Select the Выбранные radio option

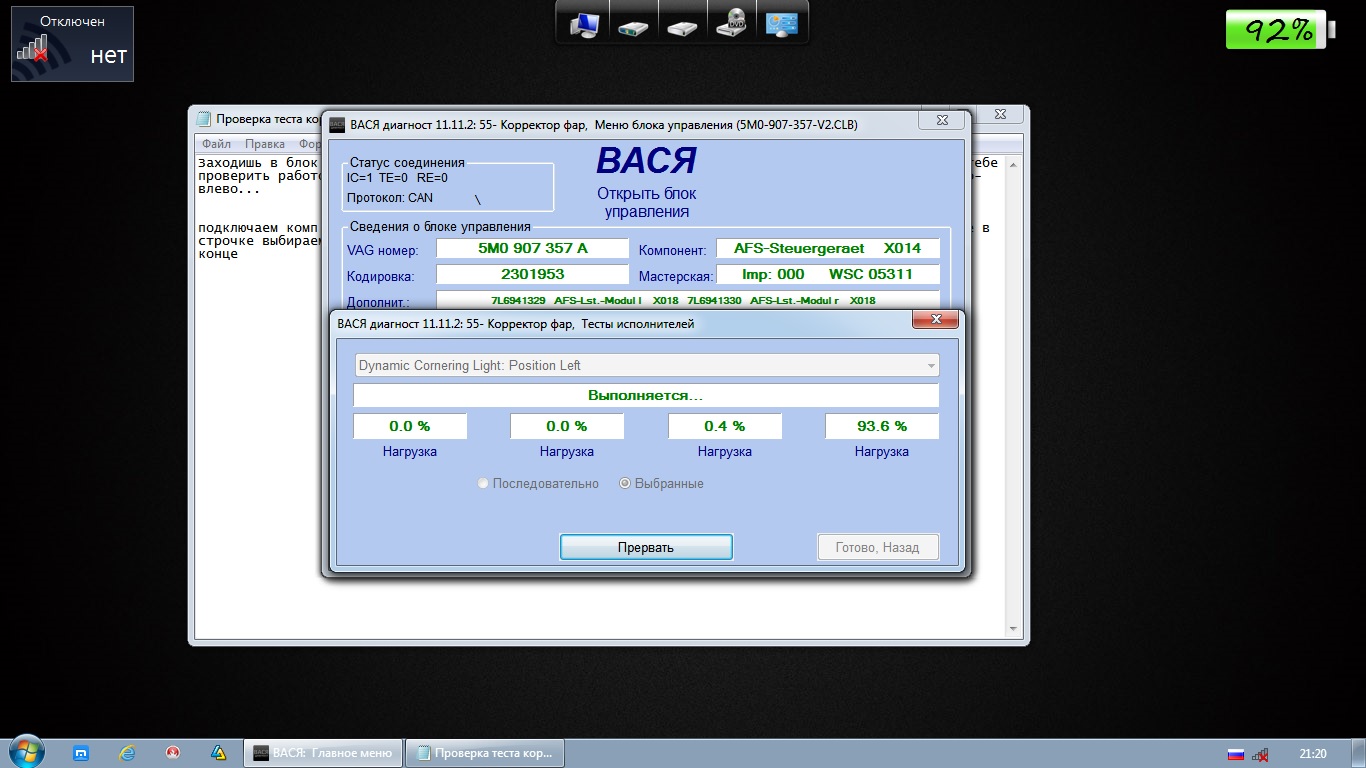(x=626, y=484)
